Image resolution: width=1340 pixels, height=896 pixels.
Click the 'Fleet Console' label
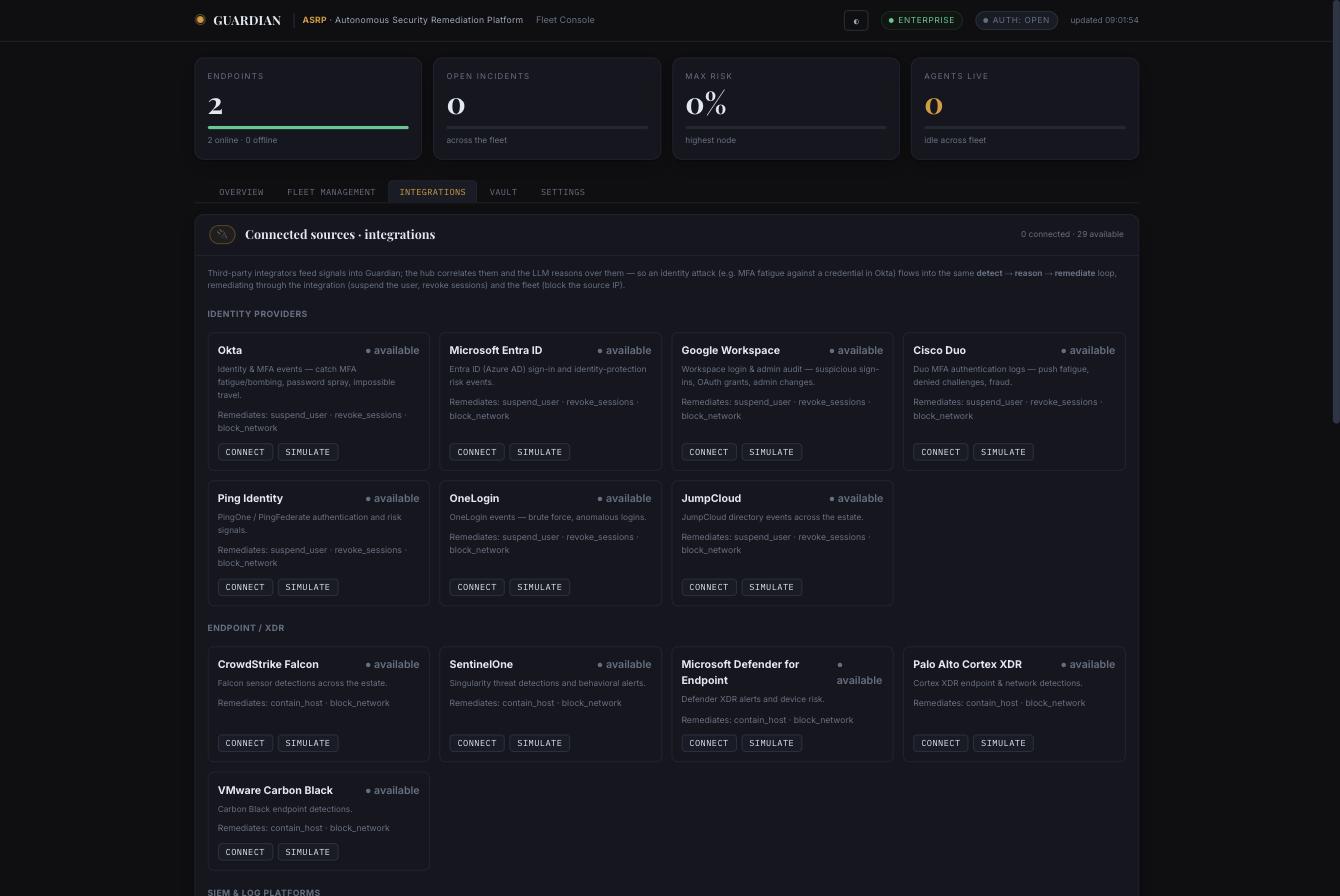pyautogui.click(x=565, y=20)
